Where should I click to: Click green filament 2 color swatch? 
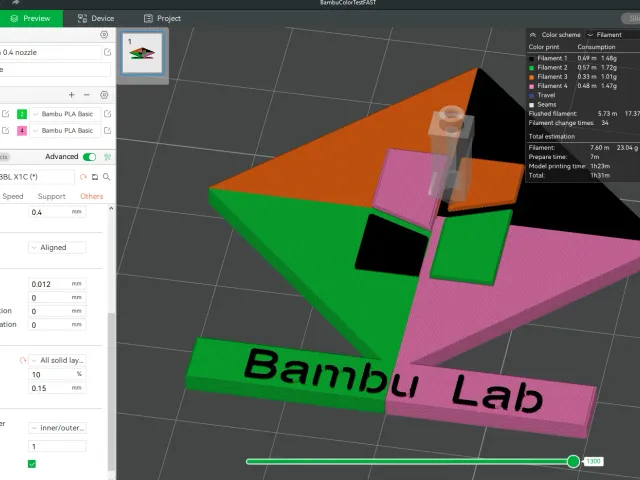point(22,114)
